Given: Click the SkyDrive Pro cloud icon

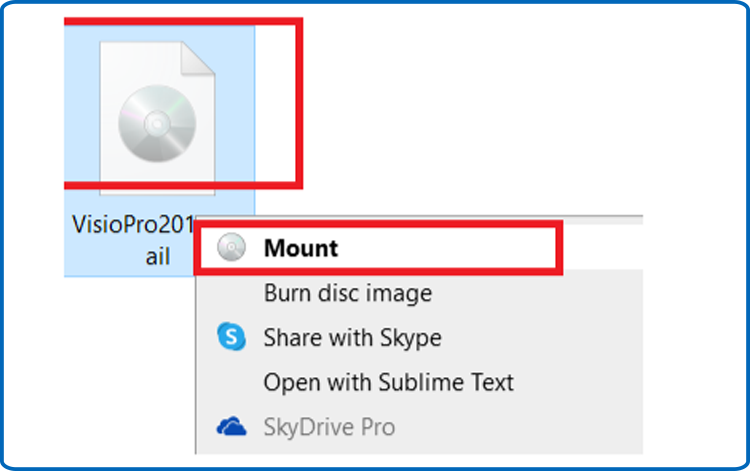Looking at the screenshot, I should (x=232, y=427).
